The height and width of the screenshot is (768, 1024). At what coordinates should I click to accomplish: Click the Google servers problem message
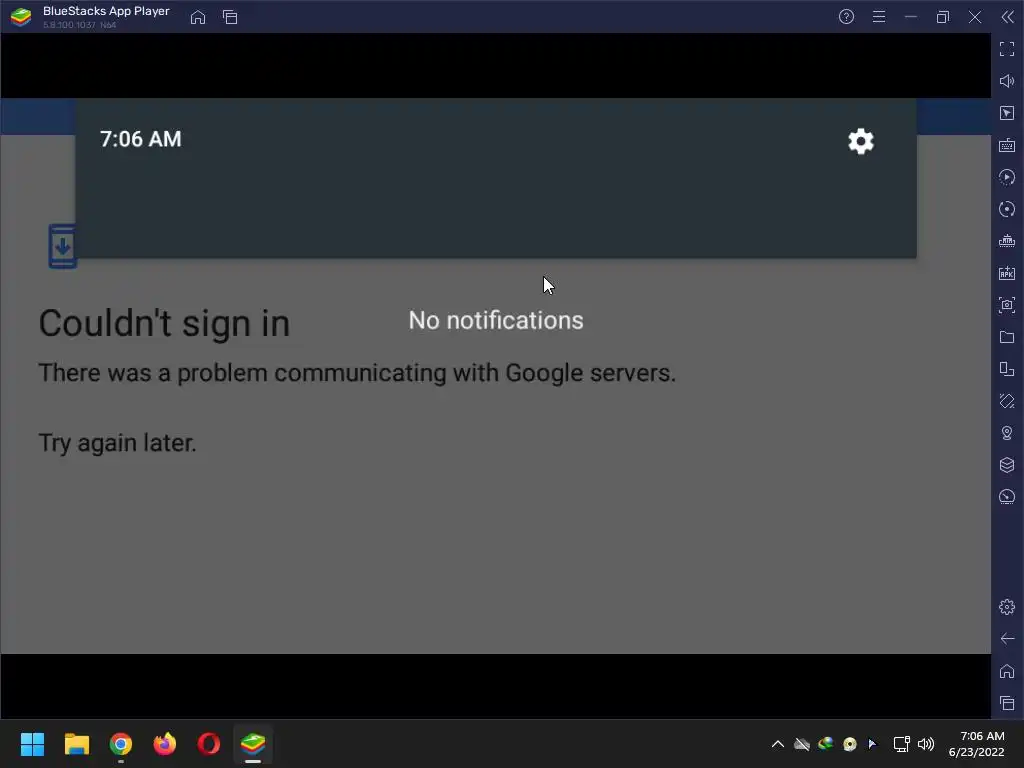tap(357, 373)
